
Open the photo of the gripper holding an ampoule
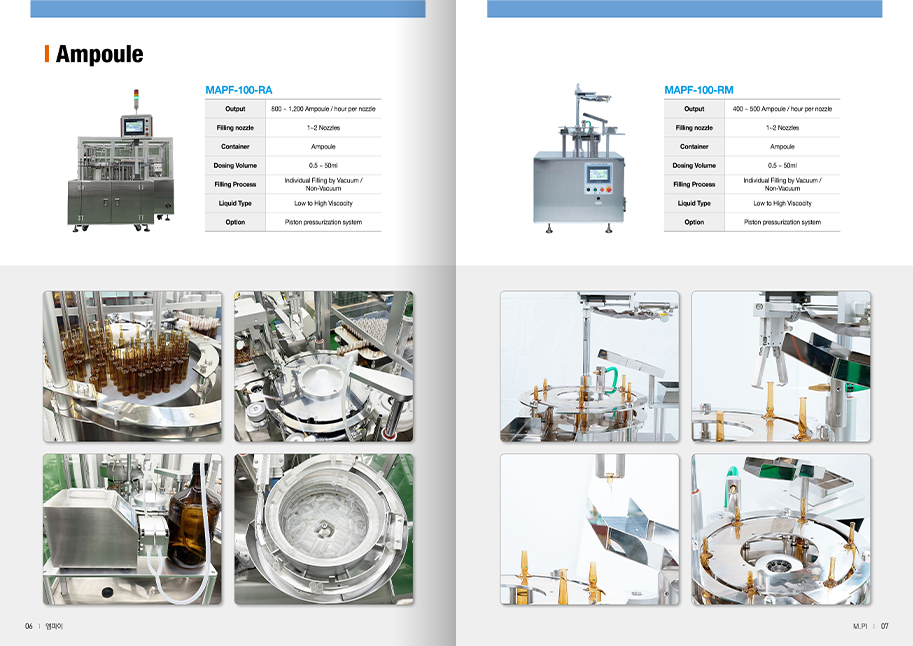(781, 366)
